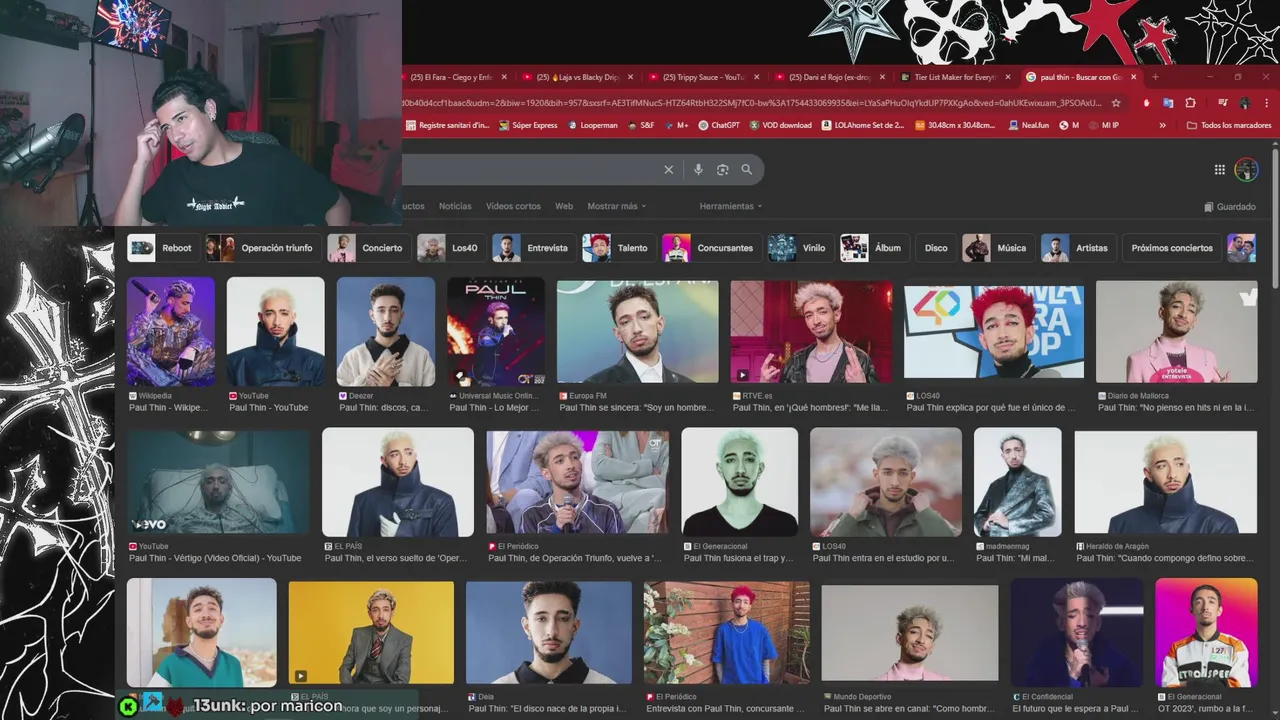Filter images by Concierto chip
Image resolution: width=1280 pixels, height=720 pixels.
click(x=367, y=248)
